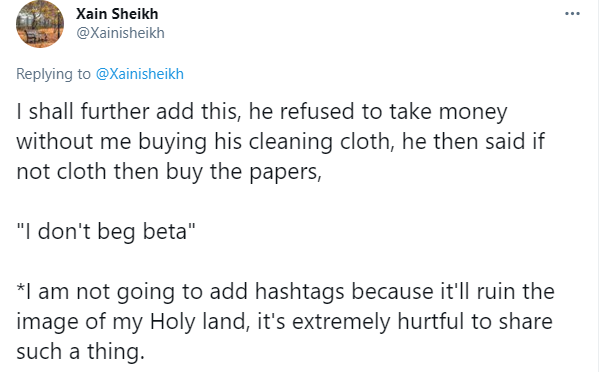This screenshot has width=601, height=372.
Task: Click the word "hashtags" in the tweet
Action: point(300,292)
